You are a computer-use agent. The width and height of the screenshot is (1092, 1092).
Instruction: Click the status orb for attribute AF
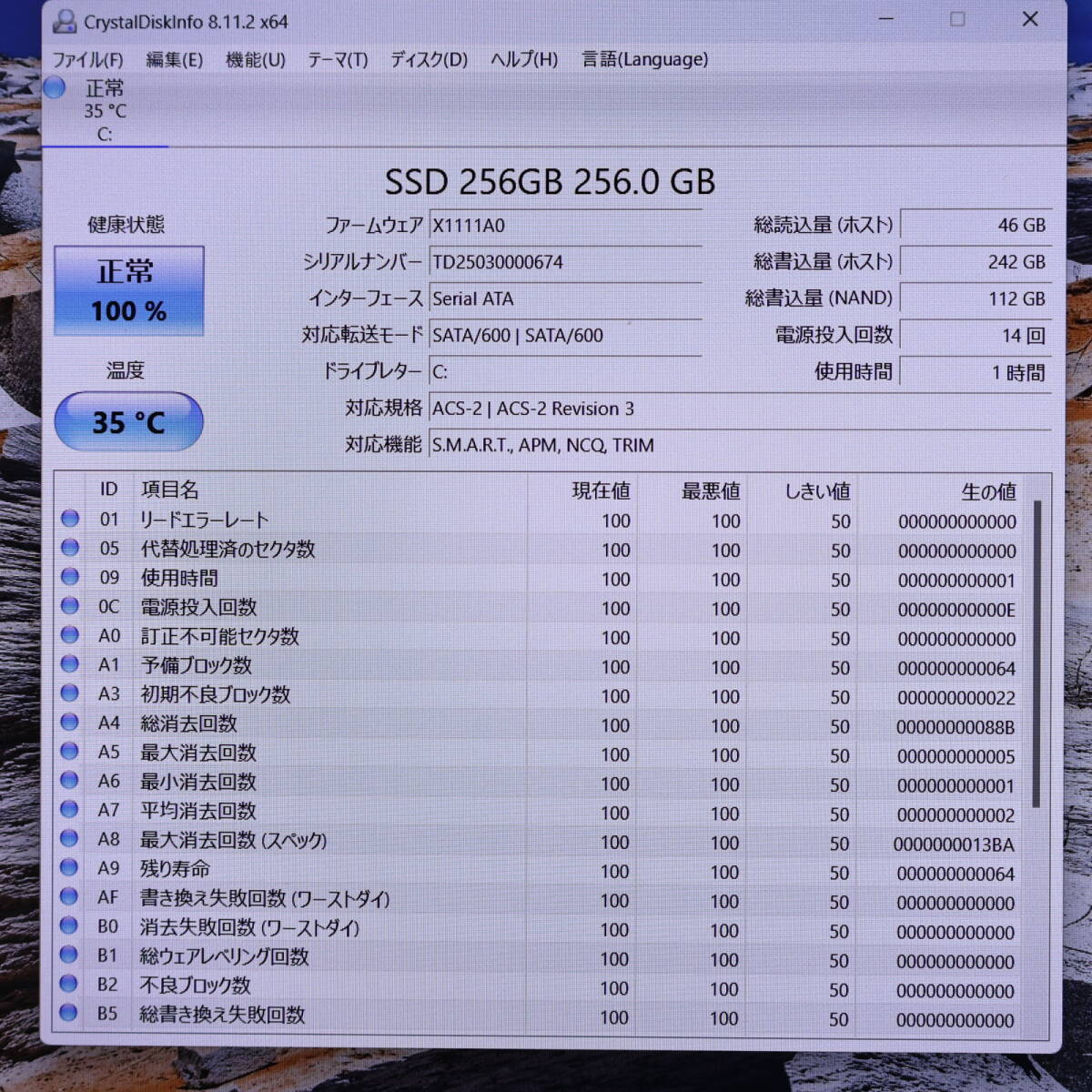click(70, 897)
